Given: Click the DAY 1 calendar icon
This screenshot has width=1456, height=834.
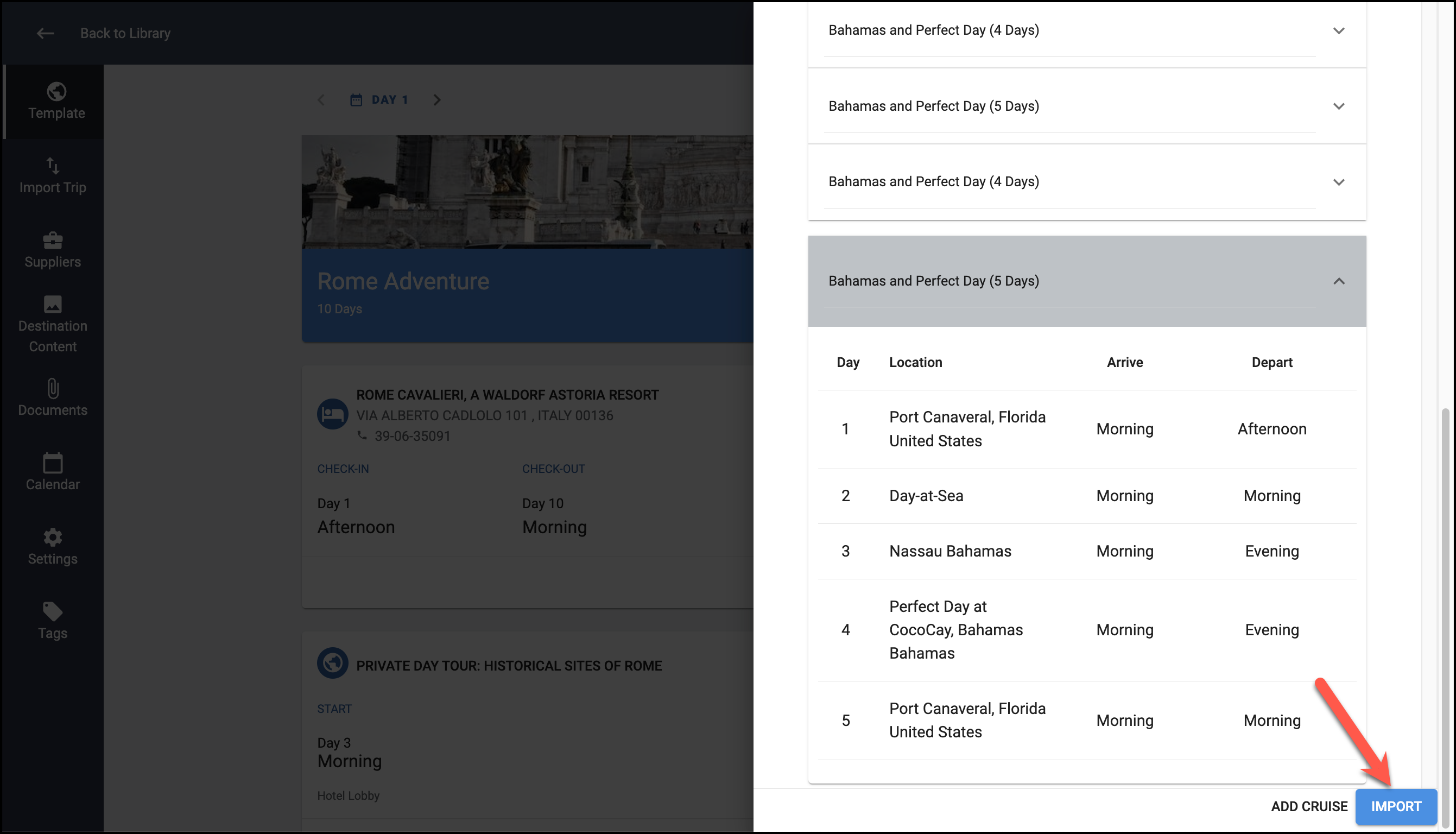Looking at the screenshot, I should click(356, 100).
